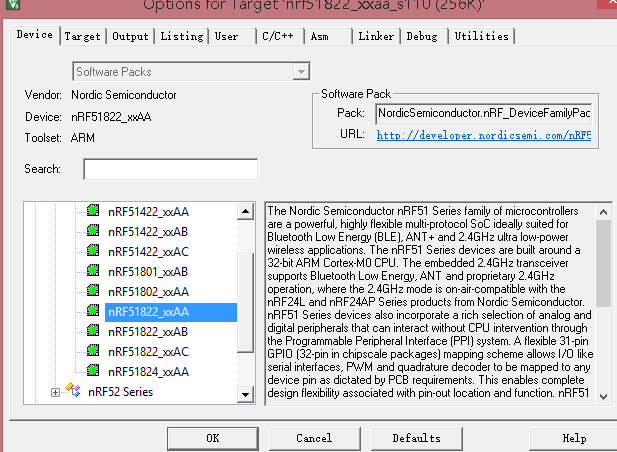Select nRF51422_xxAB in device list
Screen dimensions: 617x452
point(148,232)
